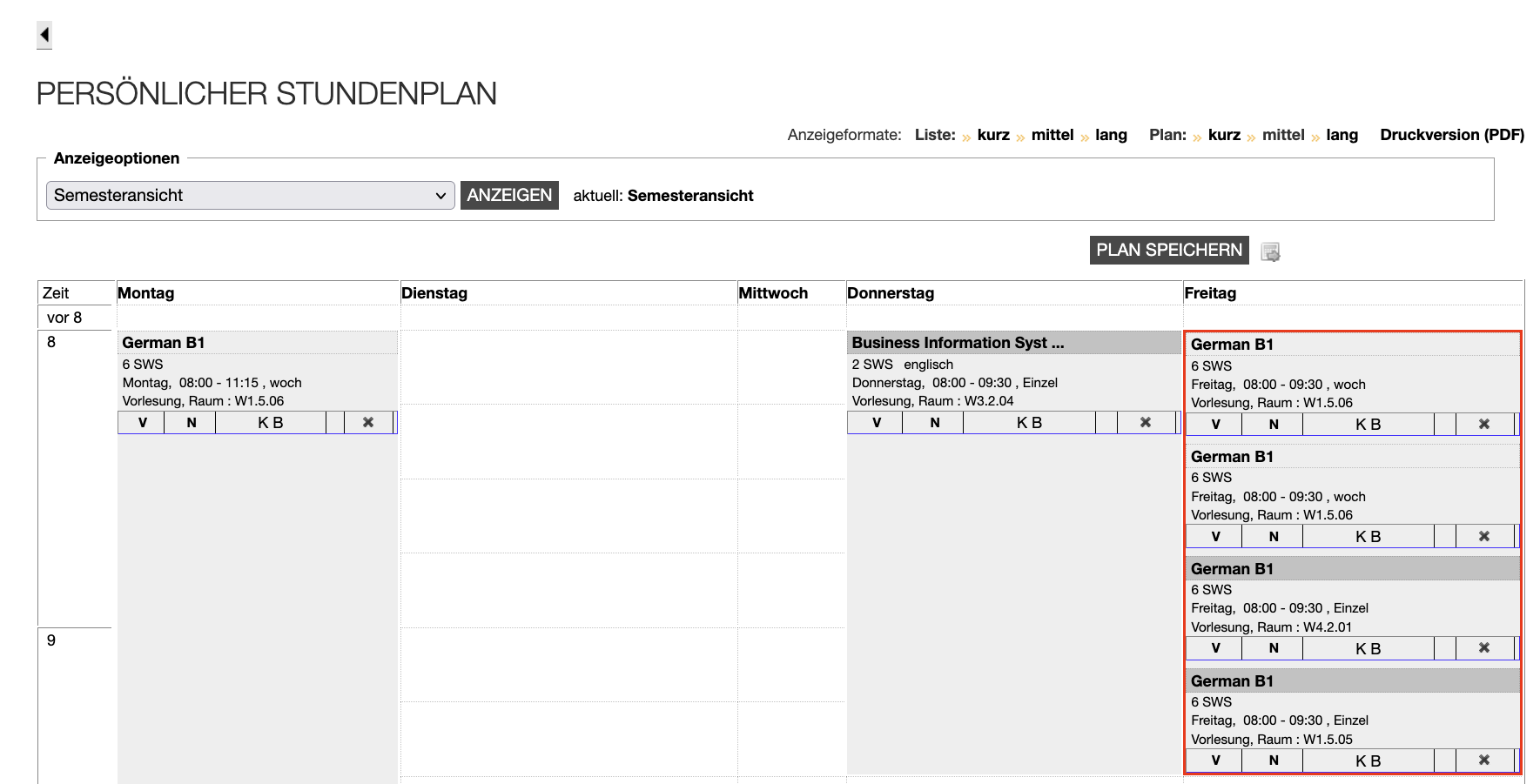Image resolution: width=1540 pixels, height=784 pixels.
Task: Click the back arrow at top left
Action: point(44,35)
